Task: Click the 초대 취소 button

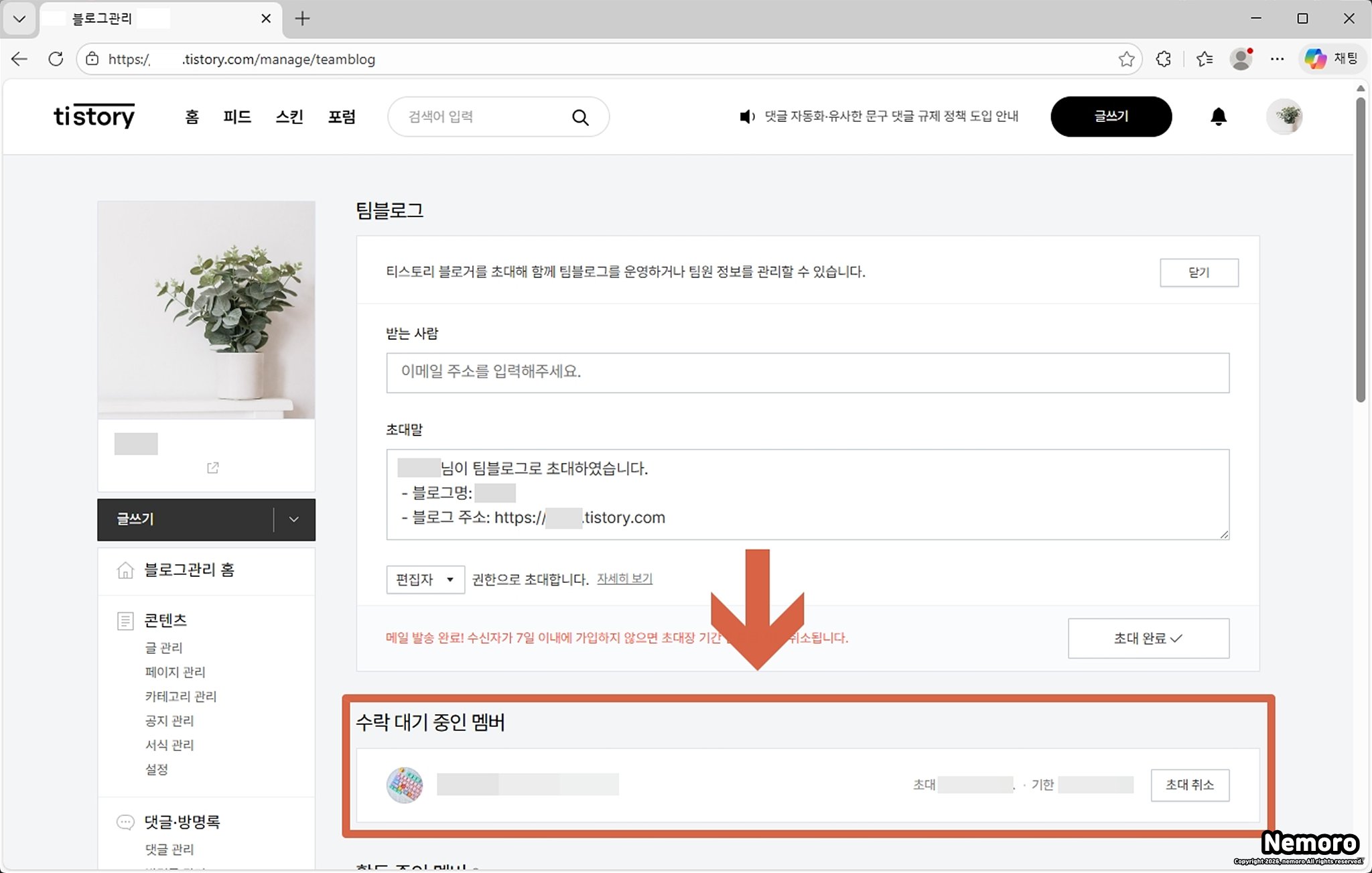Action: pyautogui.click(x=1190, y=785)
